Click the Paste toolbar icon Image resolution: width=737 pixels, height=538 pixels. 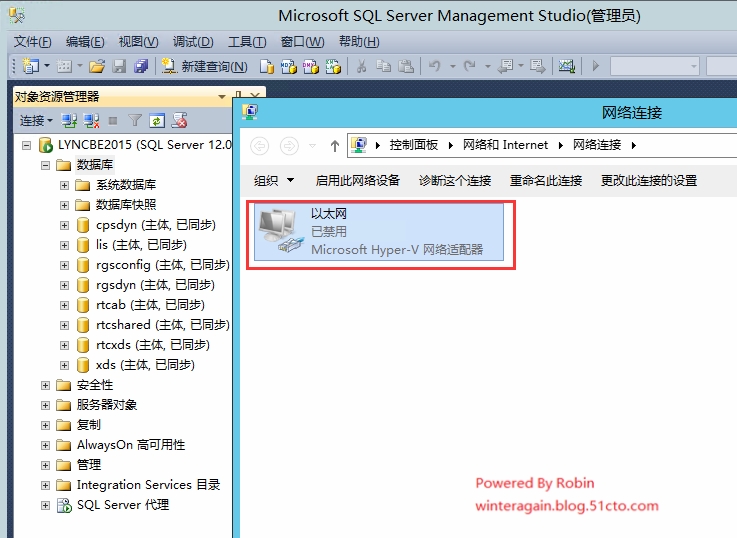[406, 66]
